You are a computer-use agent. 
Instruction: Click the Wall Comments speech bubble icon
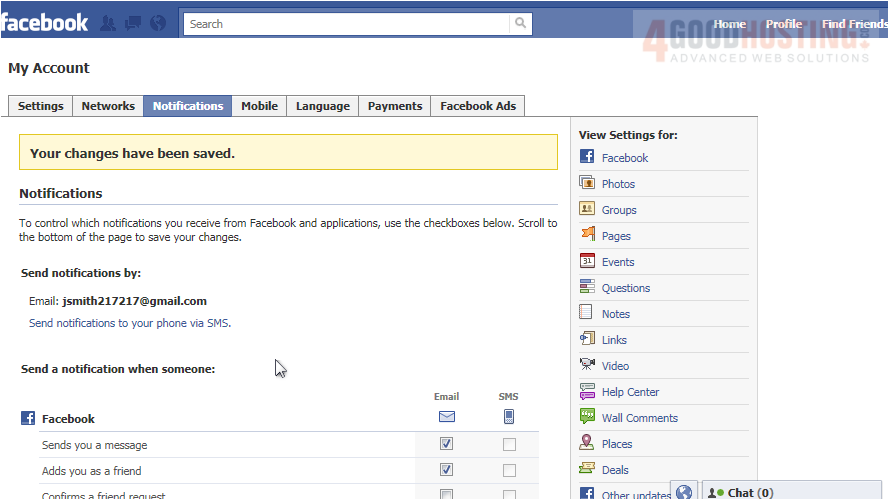[587, 417]
